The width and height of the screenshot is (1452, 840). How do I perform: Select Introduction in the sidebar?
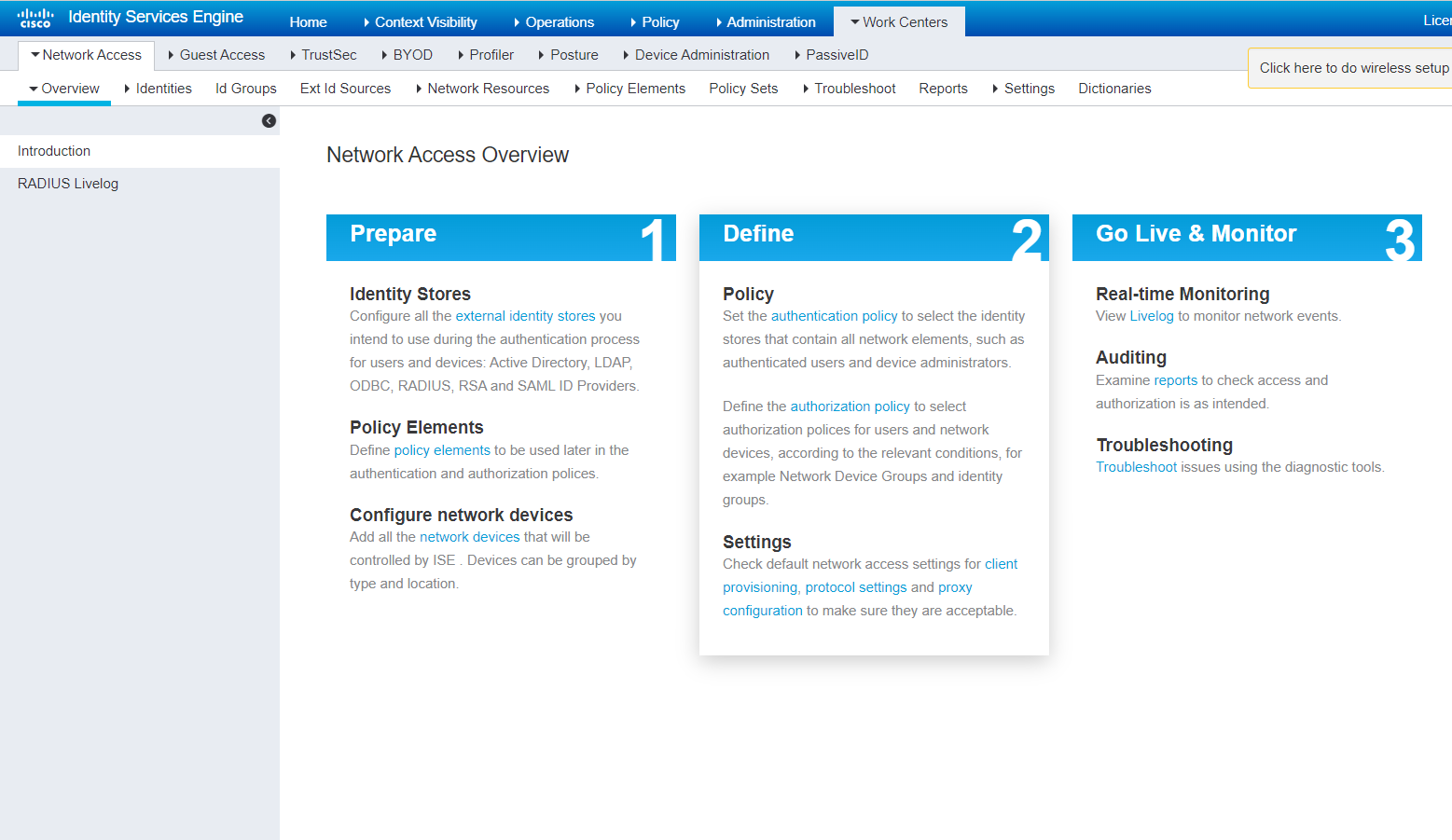coord(53,150)
